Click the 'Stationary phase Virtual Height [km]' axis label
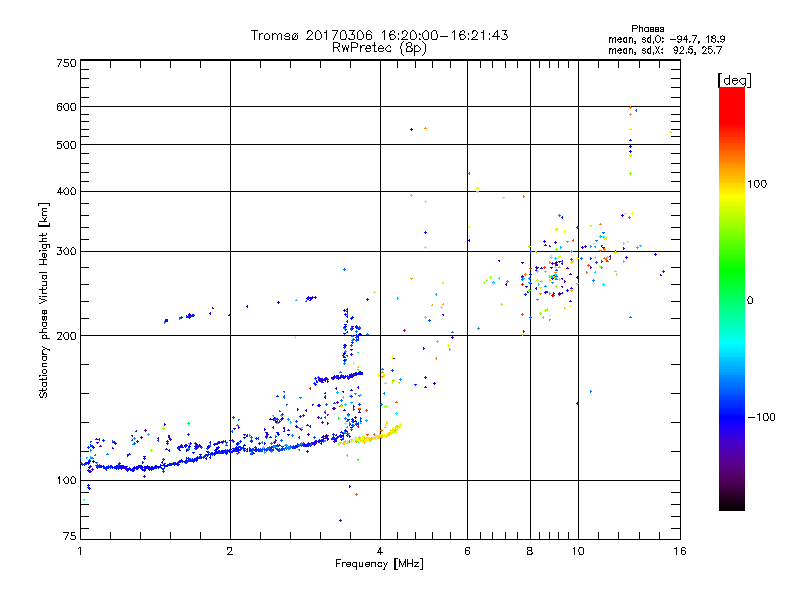800x600 pixels. coord(44,300)
